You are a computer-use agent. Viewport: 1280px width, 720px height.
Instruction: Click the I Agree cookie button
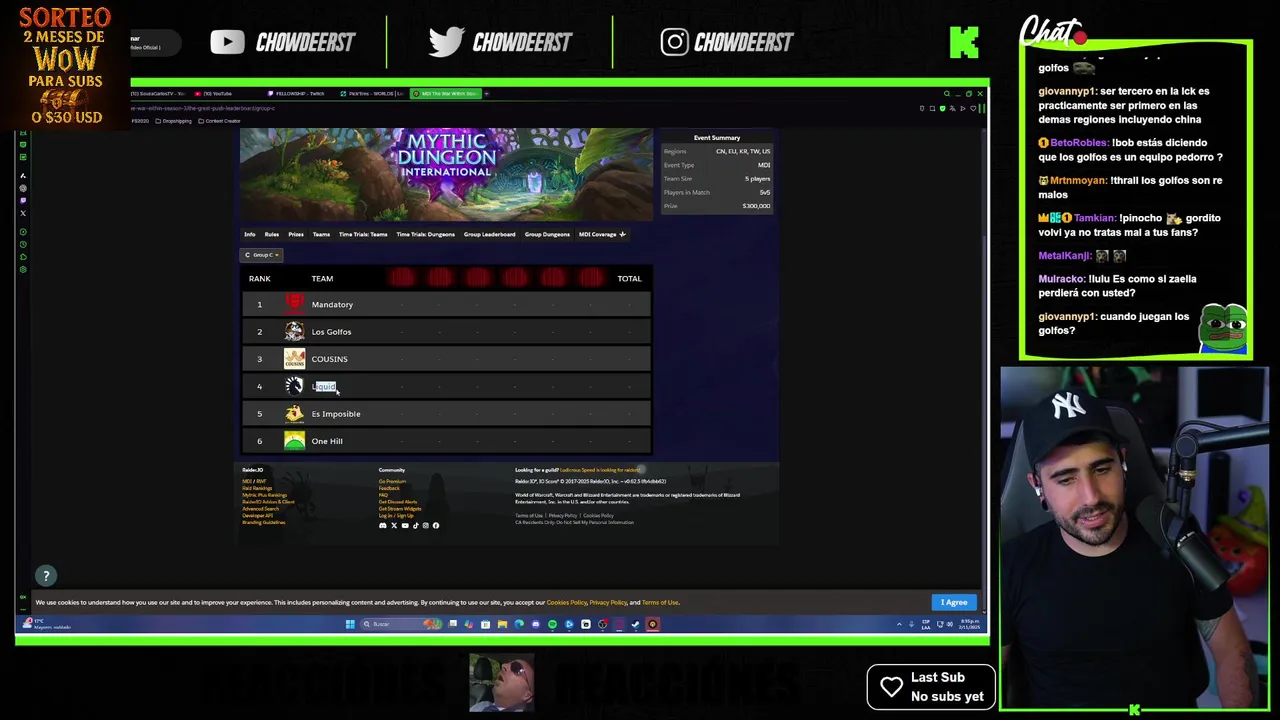pyautogui.click(x=954, y=602)
